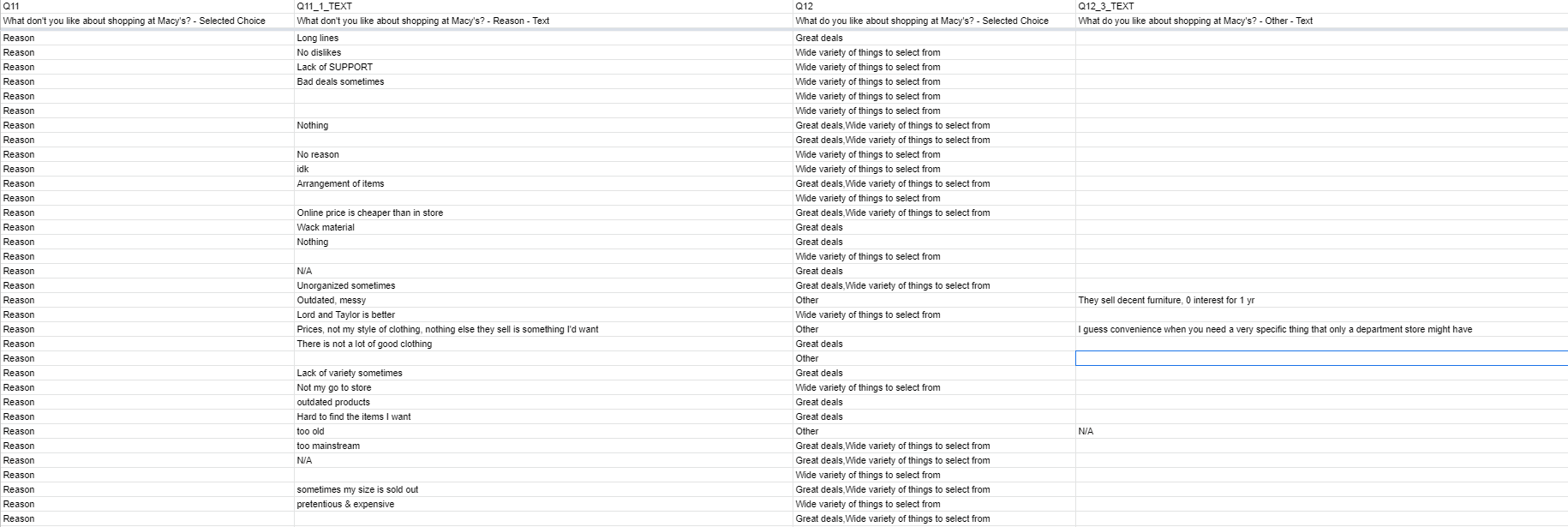
Task: Select the Q11 column header cell
Action: click(x=147, y=6)
